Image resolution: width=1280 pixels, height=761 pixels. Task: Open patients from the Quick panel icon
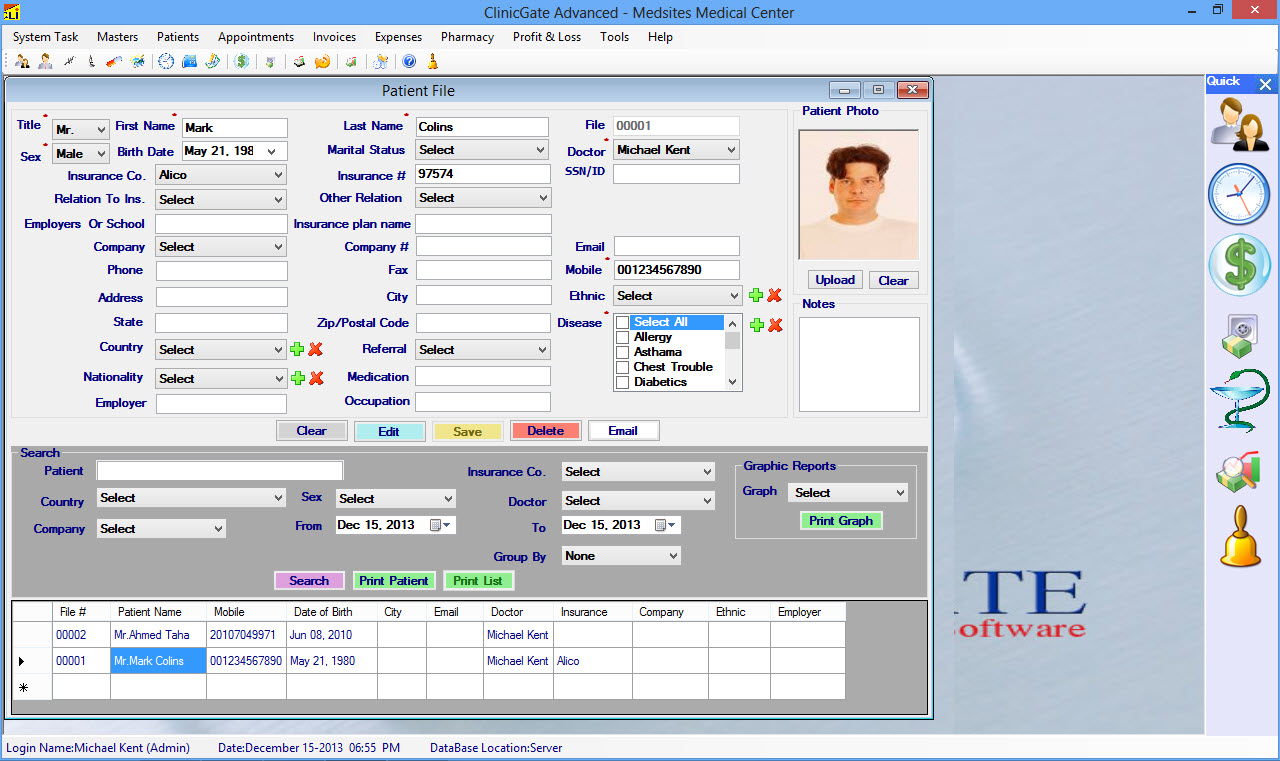click(x=1239, y=124)
